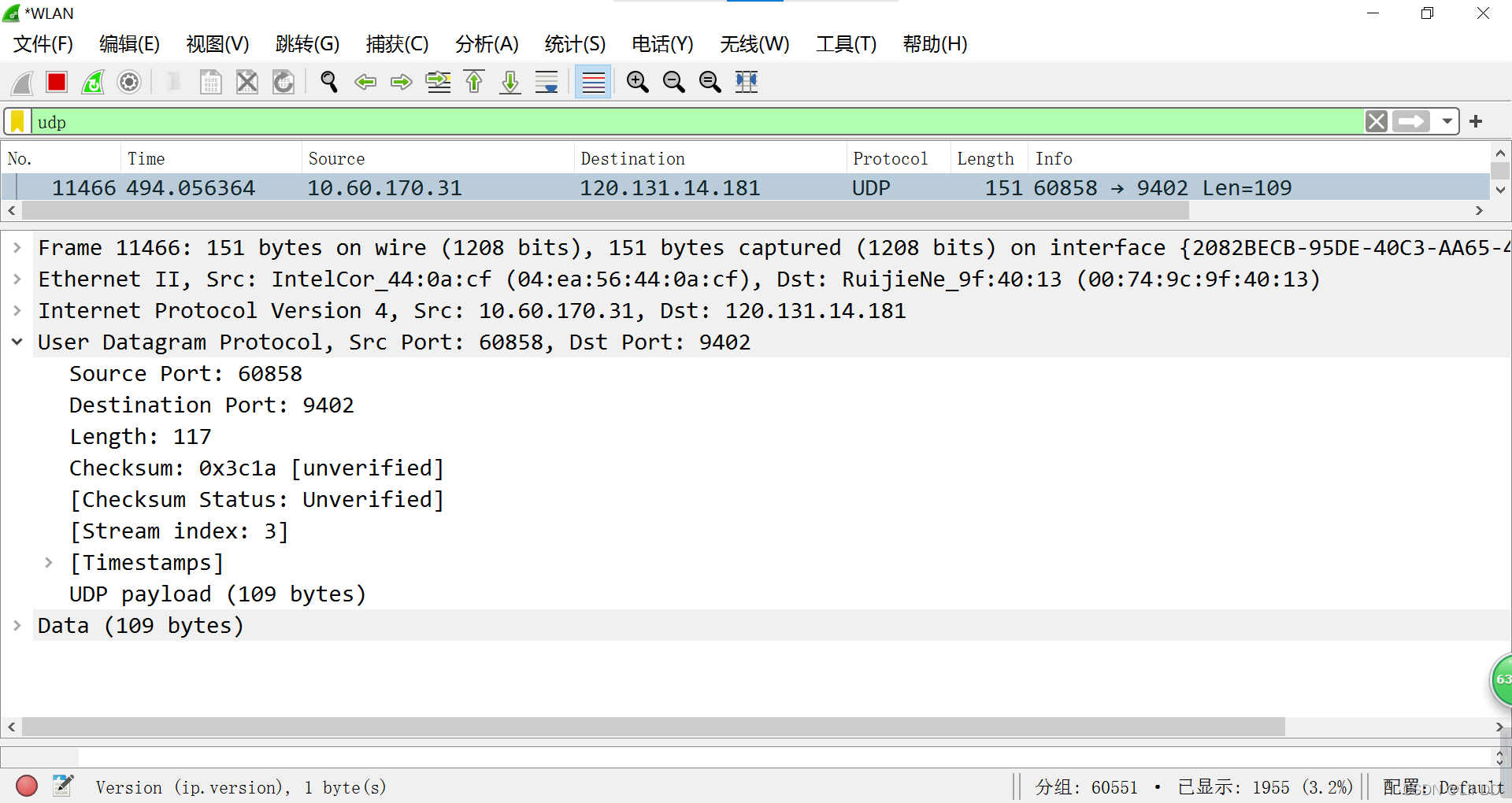The height and width of the screenshot is (803, 1512).
Task: Toggle packet list colorization
Action: pyautogui.click(x=593, y=82)
